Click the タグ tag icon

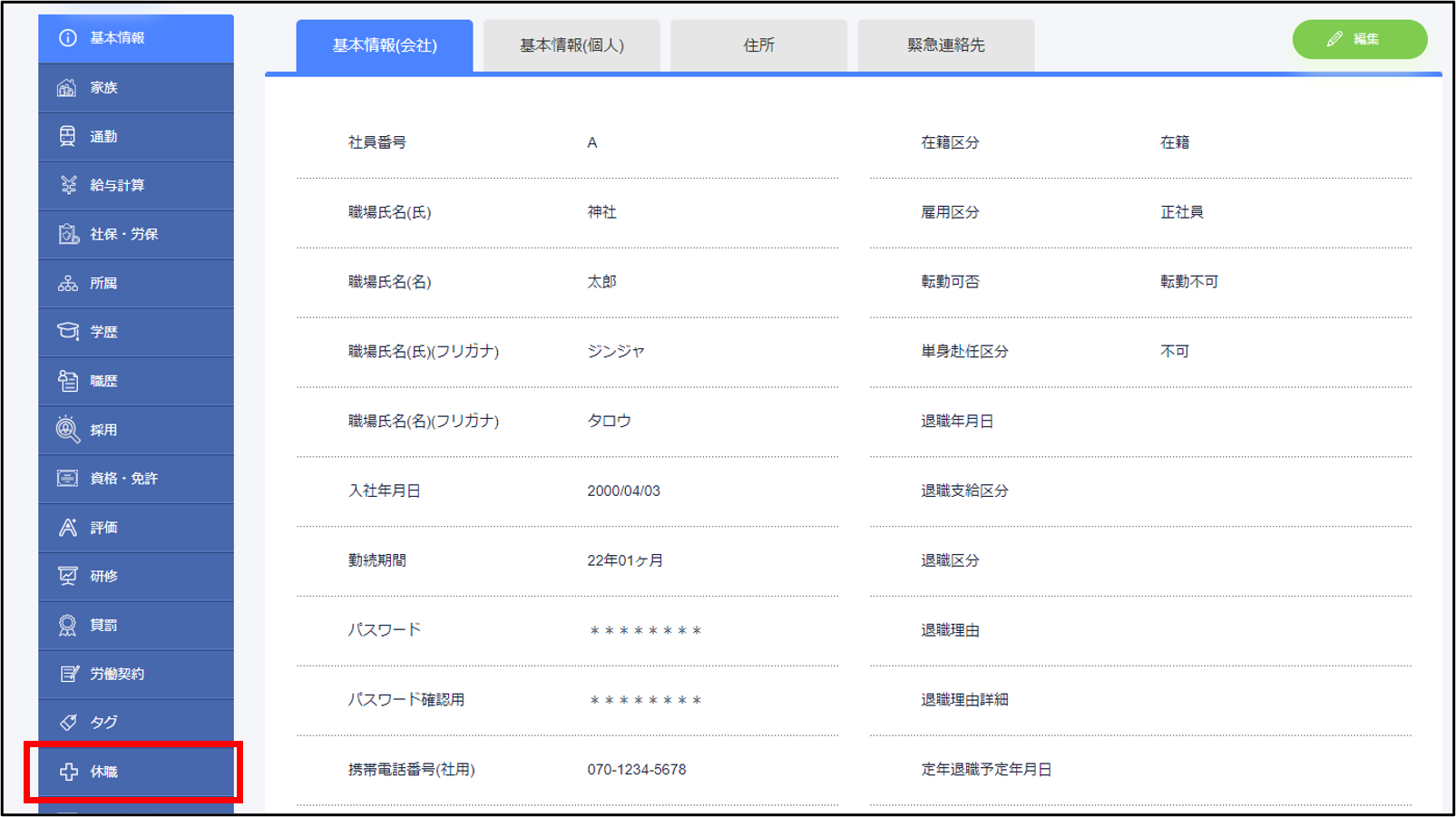tap(68, 723)
